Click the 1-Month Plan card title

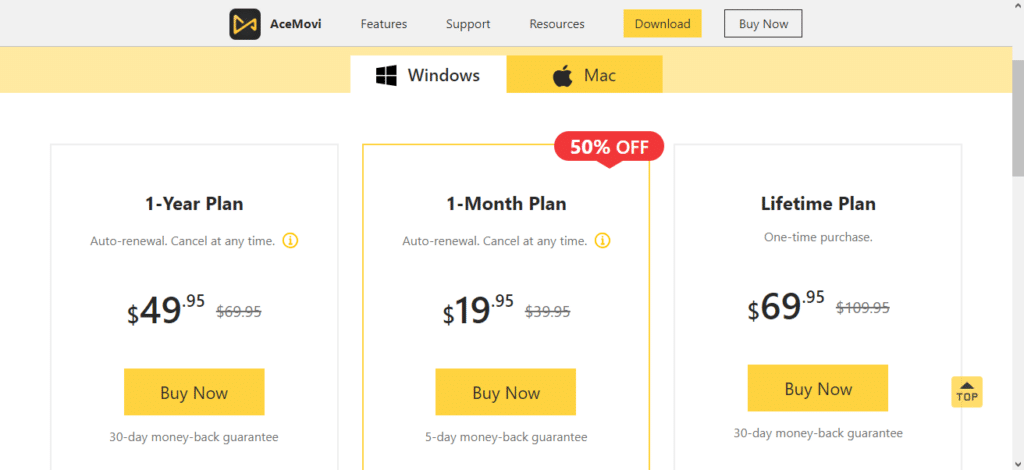click(x=506, y=204)
